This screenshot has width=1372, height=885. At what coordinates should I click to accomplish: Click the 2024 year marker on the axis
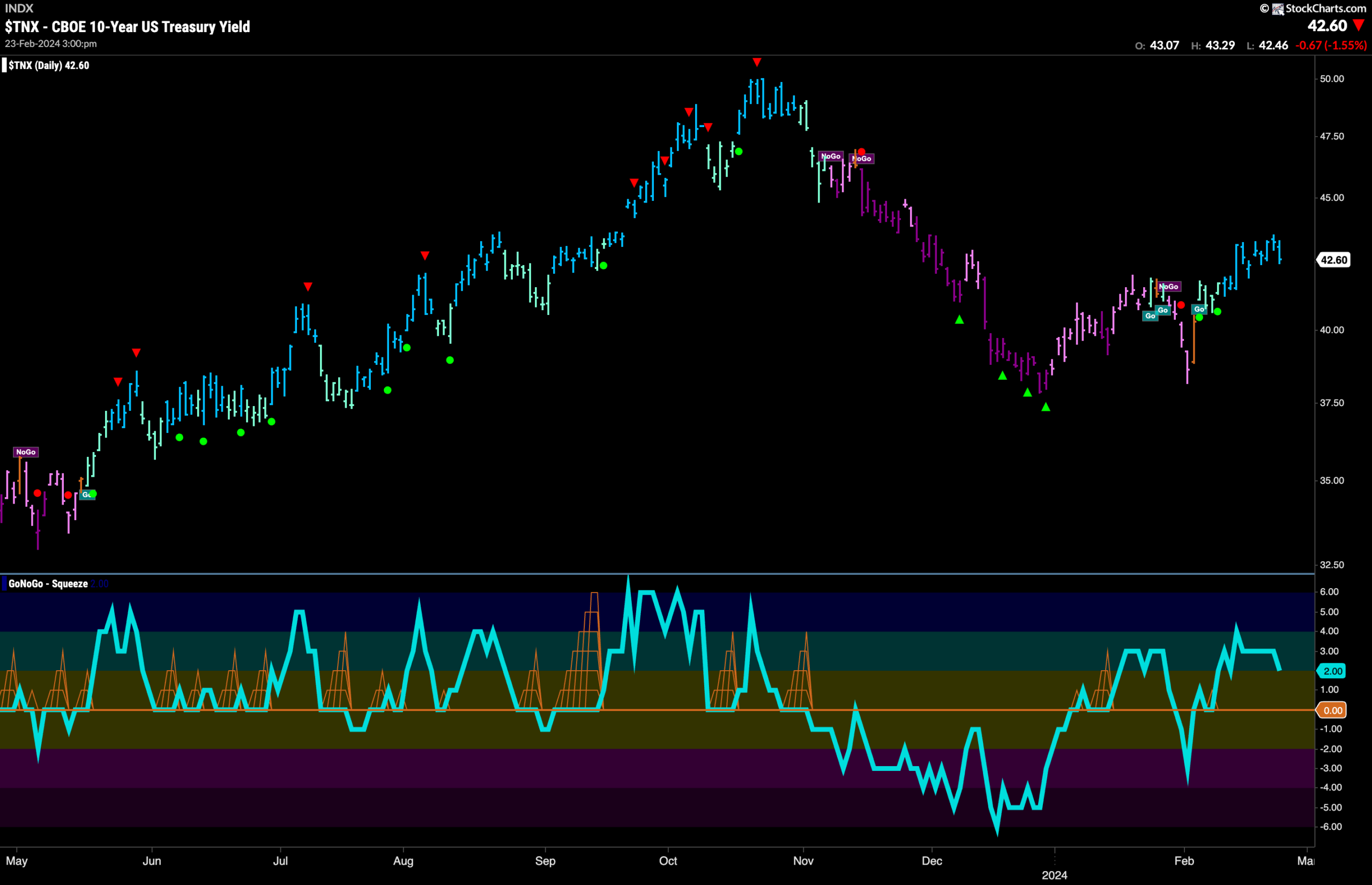[x=1055, y=875]
